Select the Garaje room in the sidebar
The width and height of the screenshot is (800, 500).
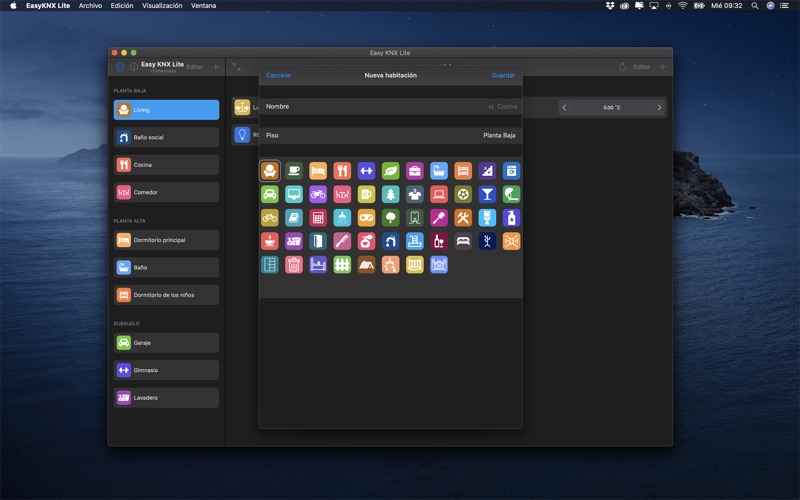point(166,343)
